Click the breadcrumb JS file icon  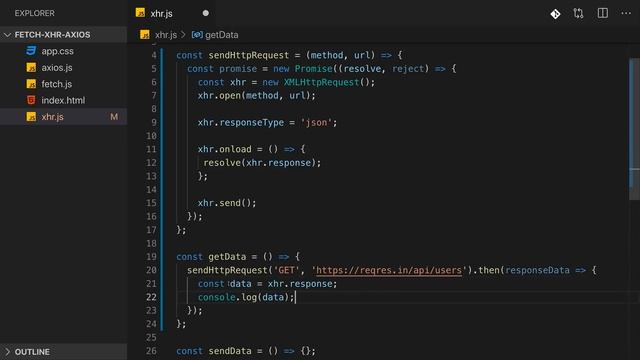point(144,35)
